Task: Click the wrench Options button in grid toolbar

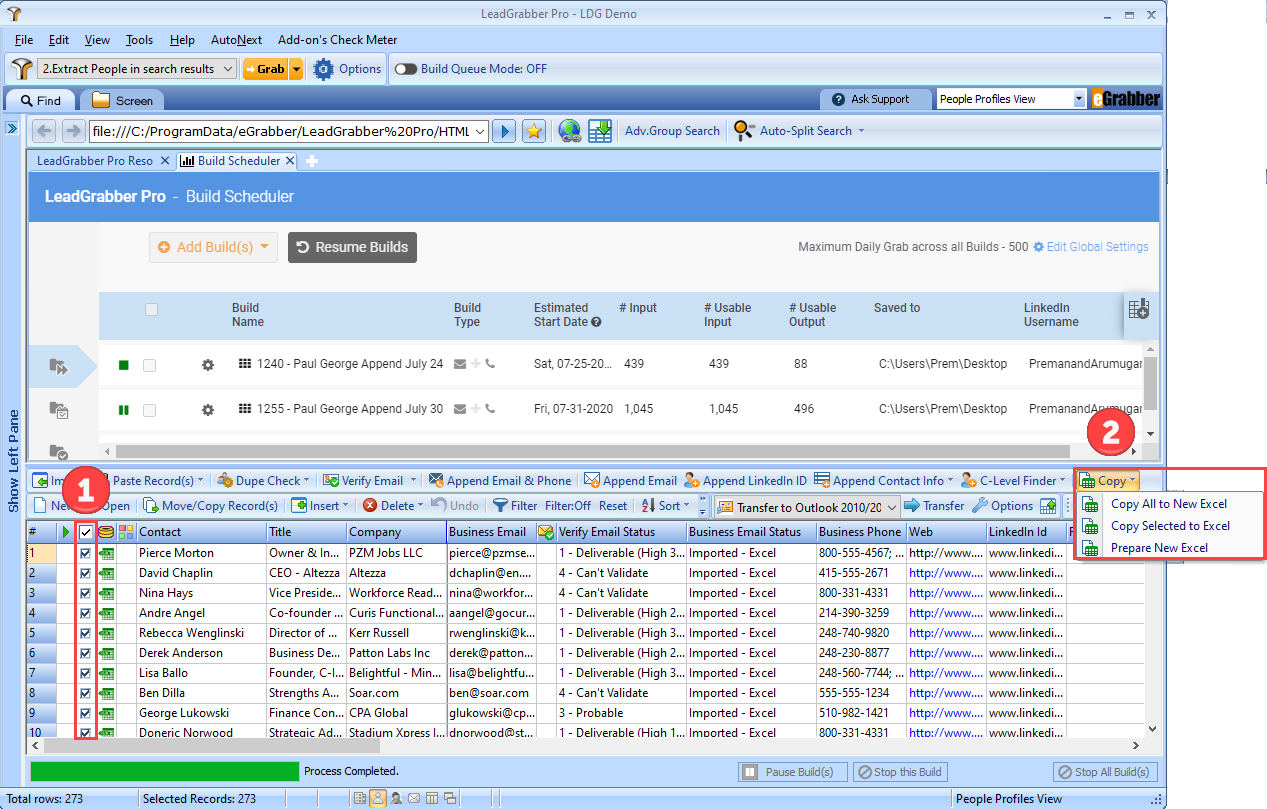Action: click(1003, 506)
